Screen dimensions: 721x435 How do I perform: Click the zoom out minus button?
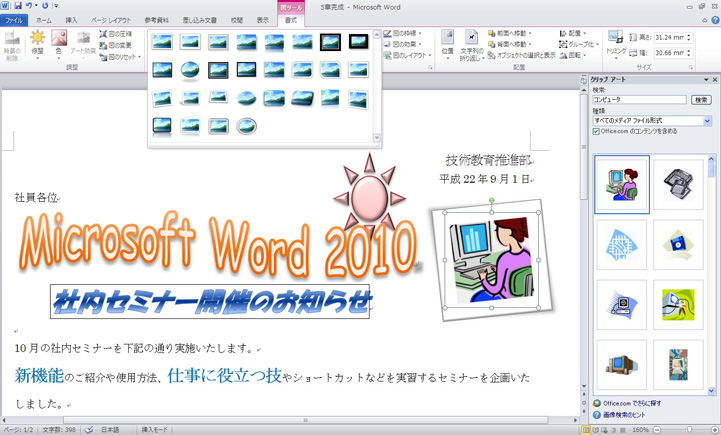point(657,430)
